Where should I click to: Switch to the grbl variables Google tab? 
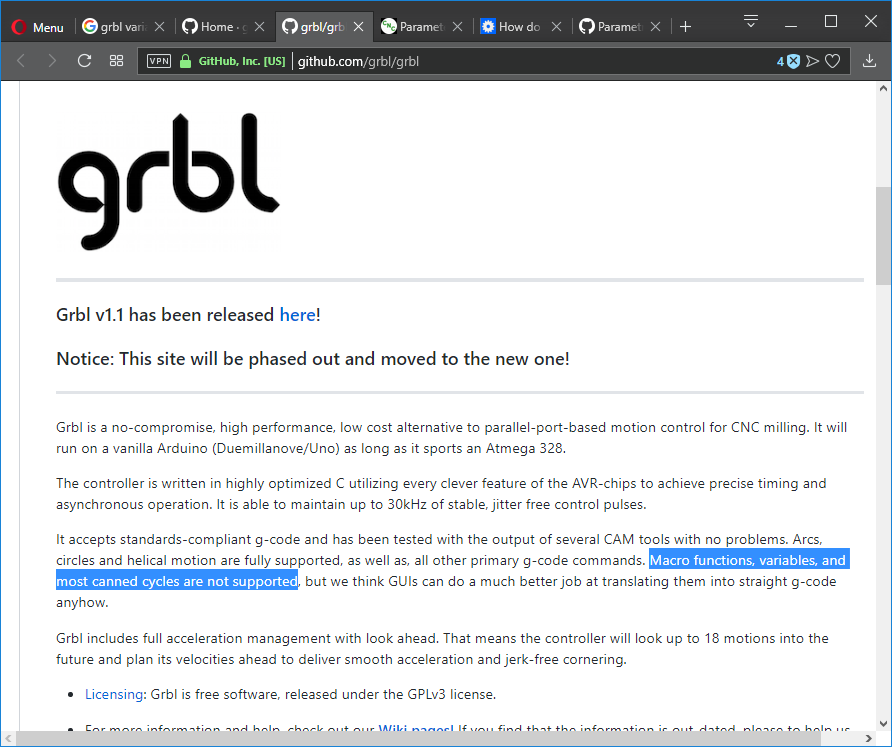115,27
